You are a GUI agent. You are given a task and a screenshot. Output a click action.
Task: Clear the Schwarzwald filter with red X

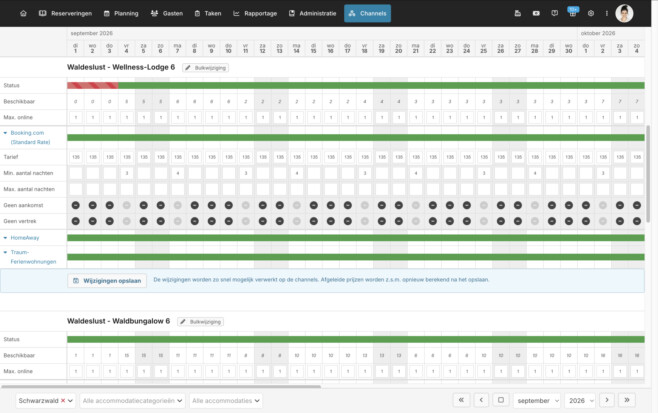tap(63, 401)
